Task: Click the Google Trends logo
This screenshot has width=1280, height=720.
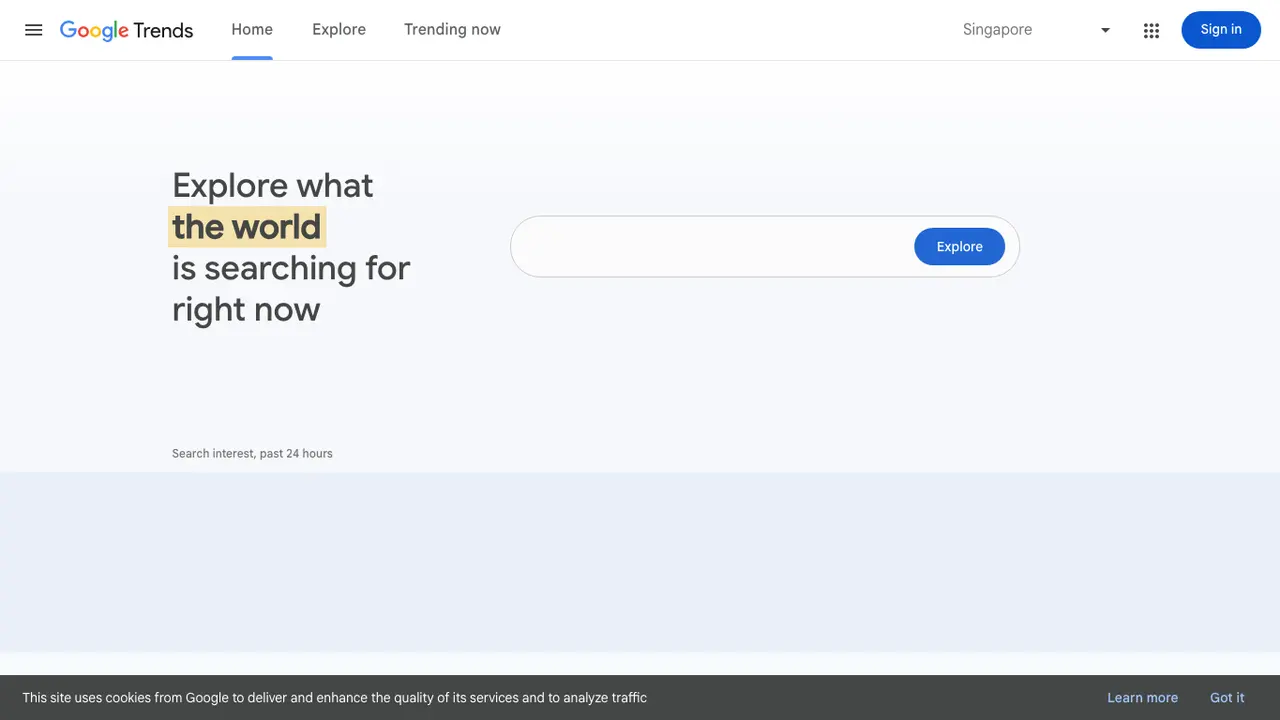Action: 126,30
